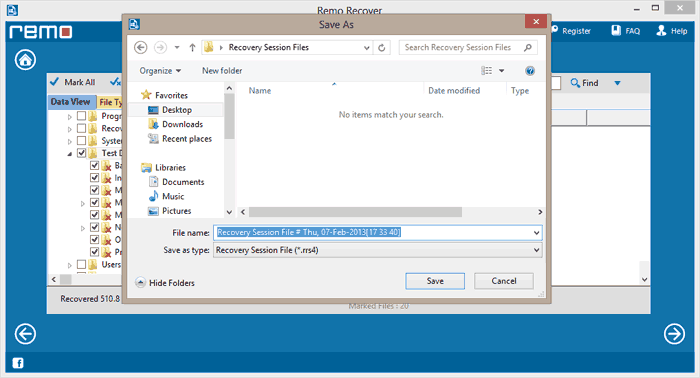The image size is (700, 378).
Task: Open the FAQ book icon
Action: [x=616, y=30]
